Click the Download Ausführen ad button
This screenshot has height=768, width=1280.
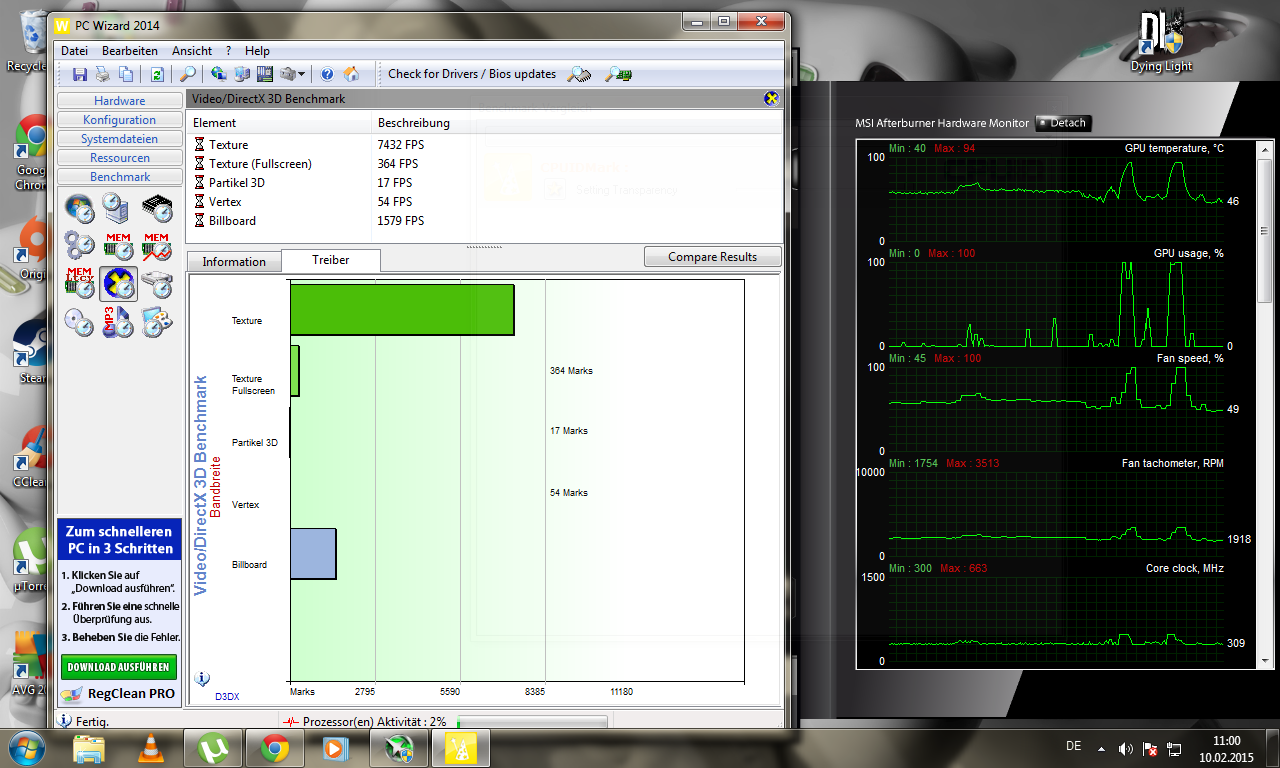(119, 667)
